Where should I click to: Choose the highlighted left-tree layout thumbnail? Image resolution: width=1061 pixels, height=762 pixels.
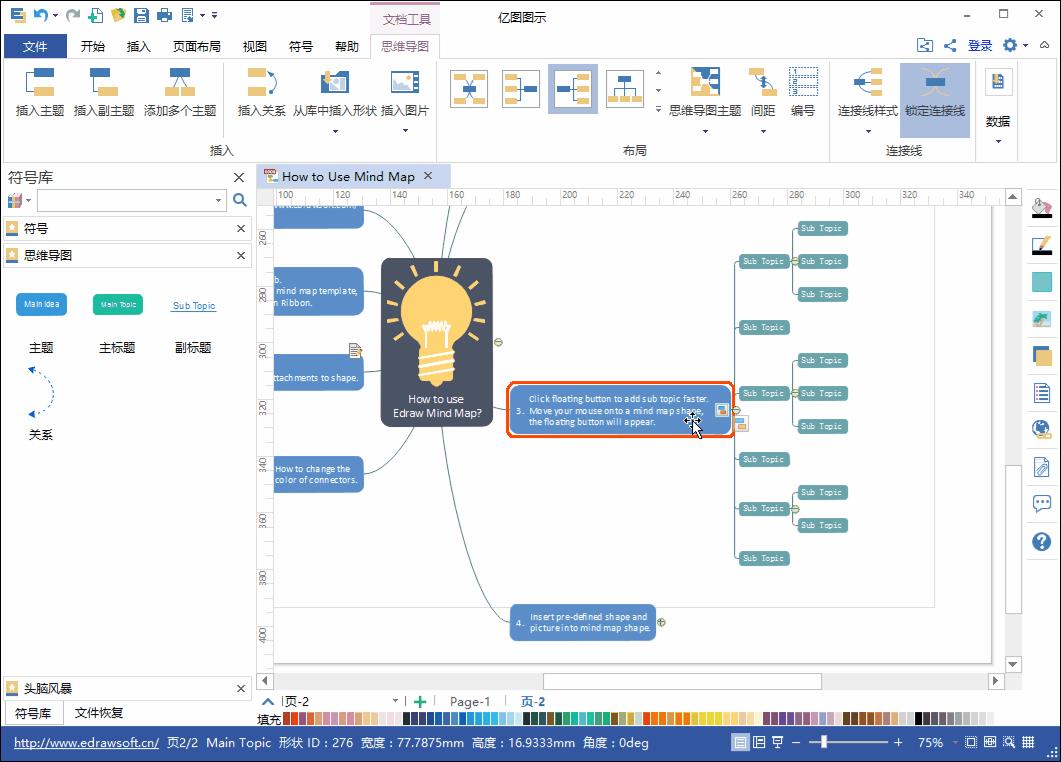point(572,89)
